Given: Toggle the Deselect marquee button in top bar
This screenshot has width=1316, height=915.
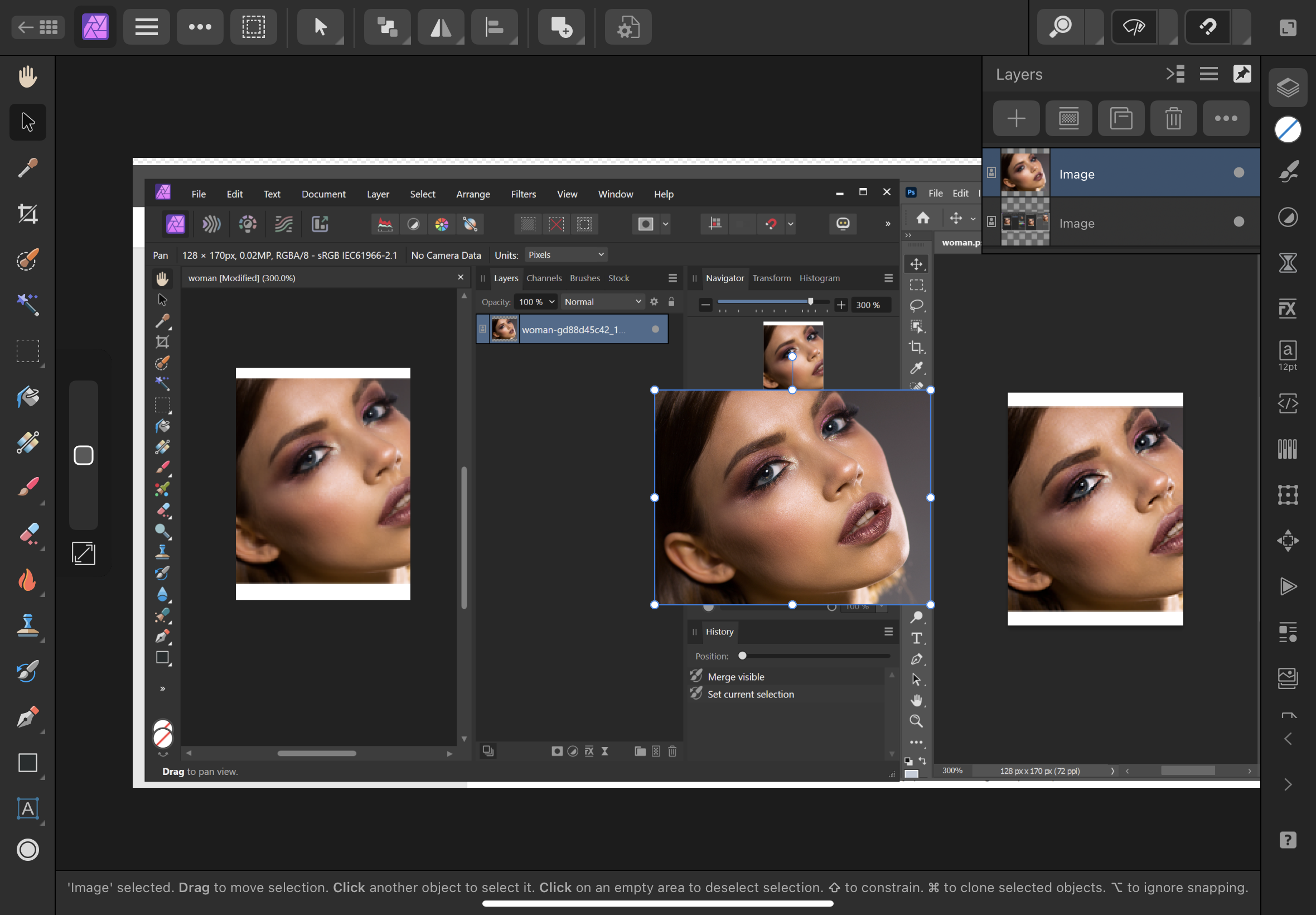Looking at the screenshot, I should tap(253, 27).
